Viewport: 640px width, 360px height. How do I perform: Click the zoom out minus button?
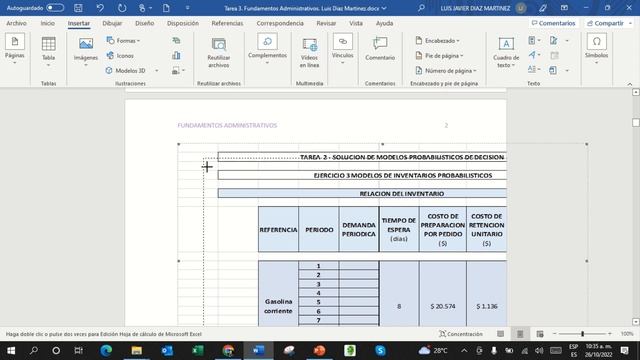tap(554, 334)
